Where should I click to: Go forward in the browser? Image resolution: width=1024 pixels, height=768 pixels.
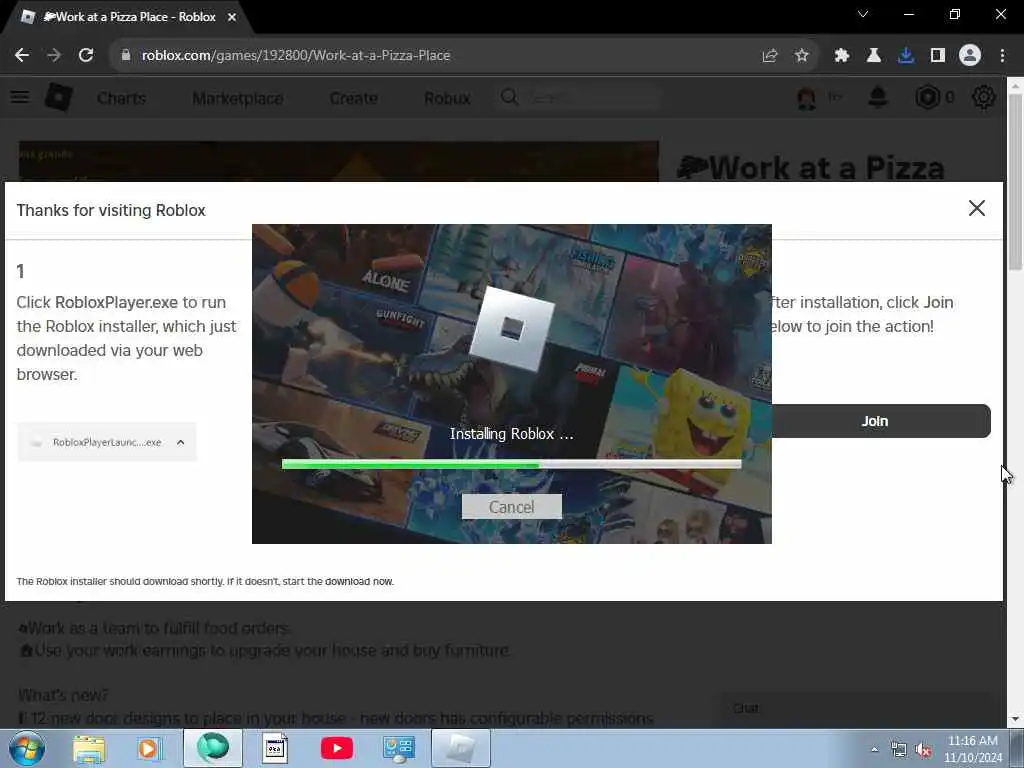[54, 56]
